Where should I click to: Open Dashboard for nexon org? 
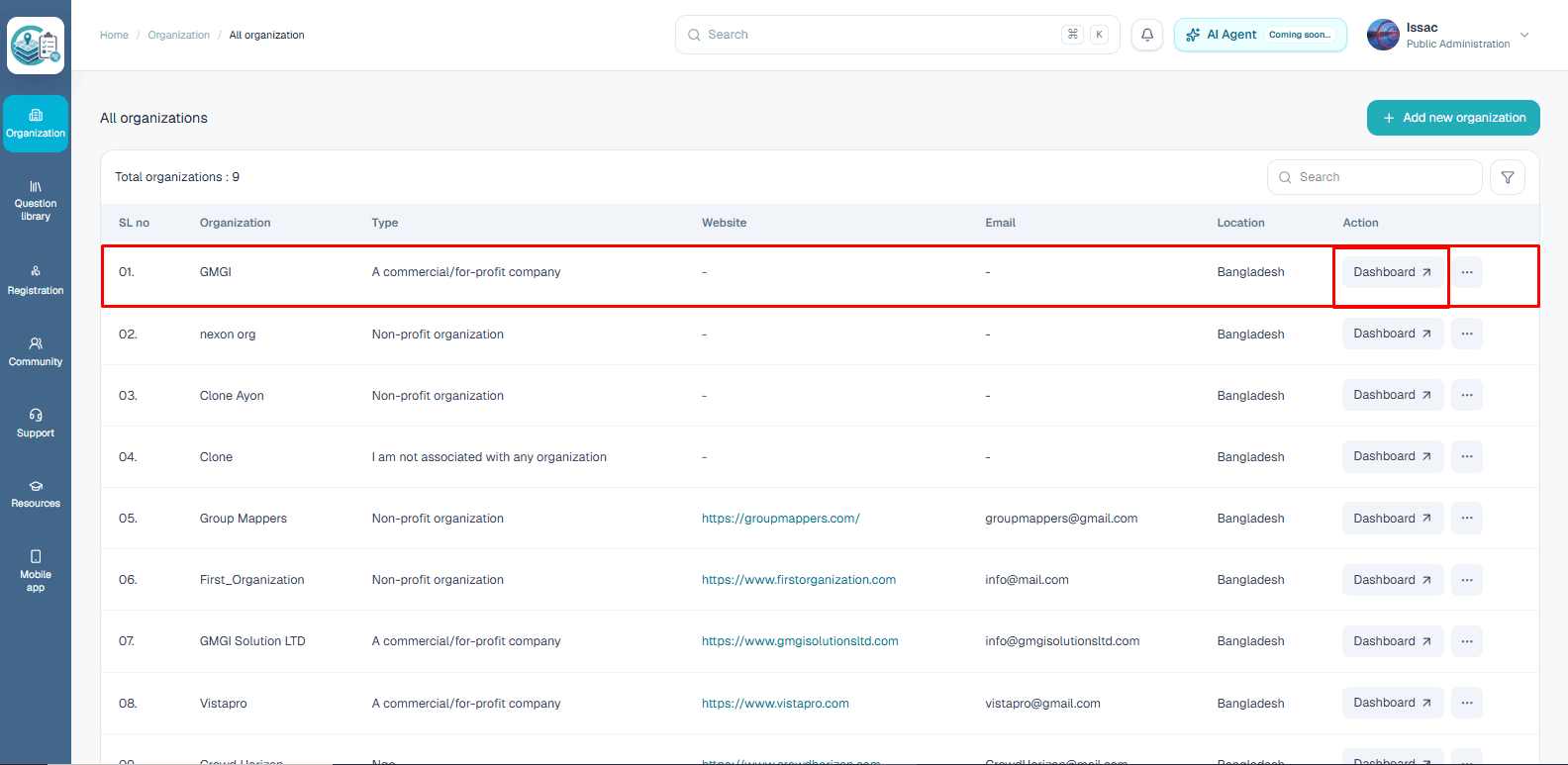1393,334
